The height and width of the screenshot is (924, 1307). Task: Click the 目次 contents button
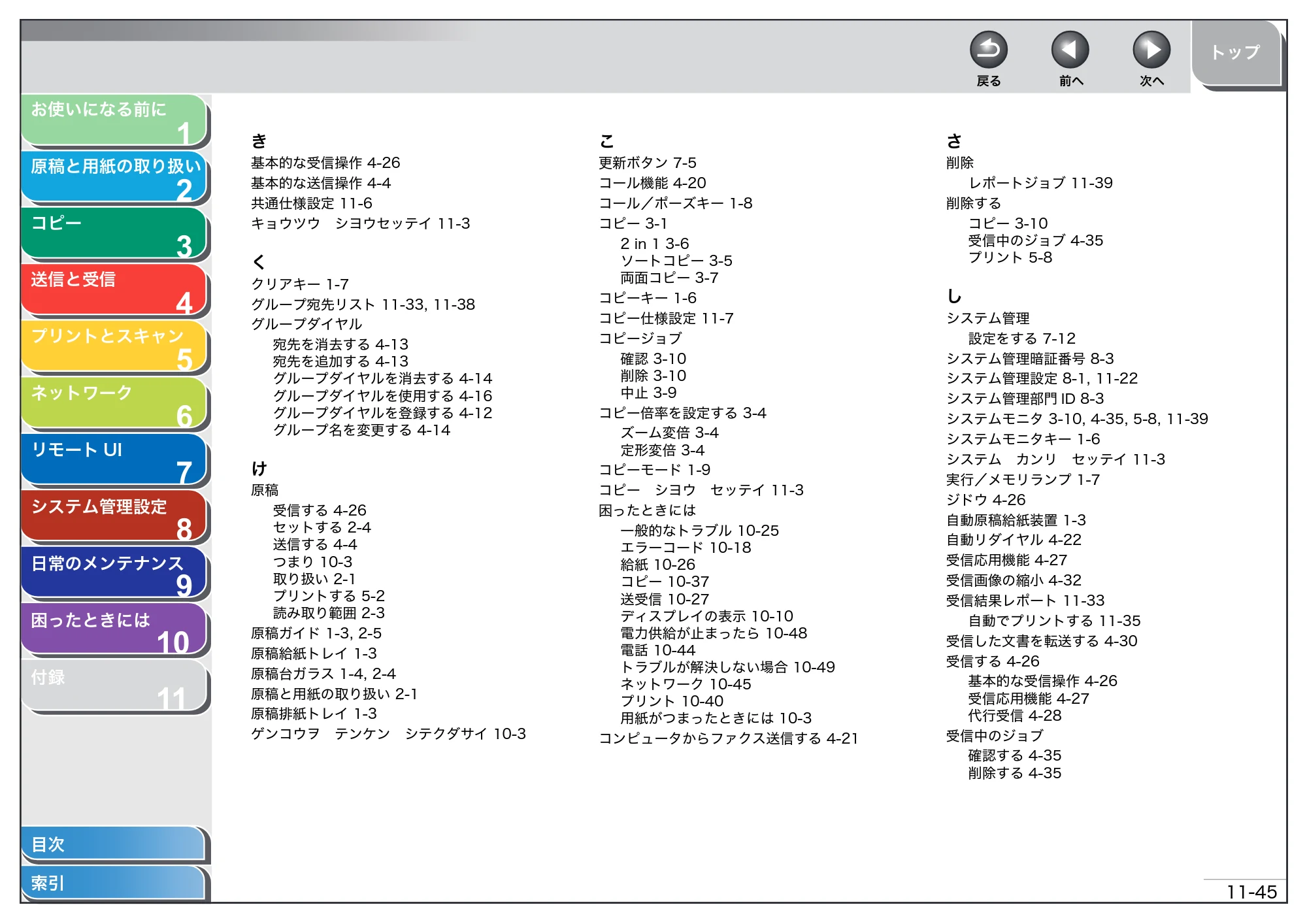(x=114, y=844)
